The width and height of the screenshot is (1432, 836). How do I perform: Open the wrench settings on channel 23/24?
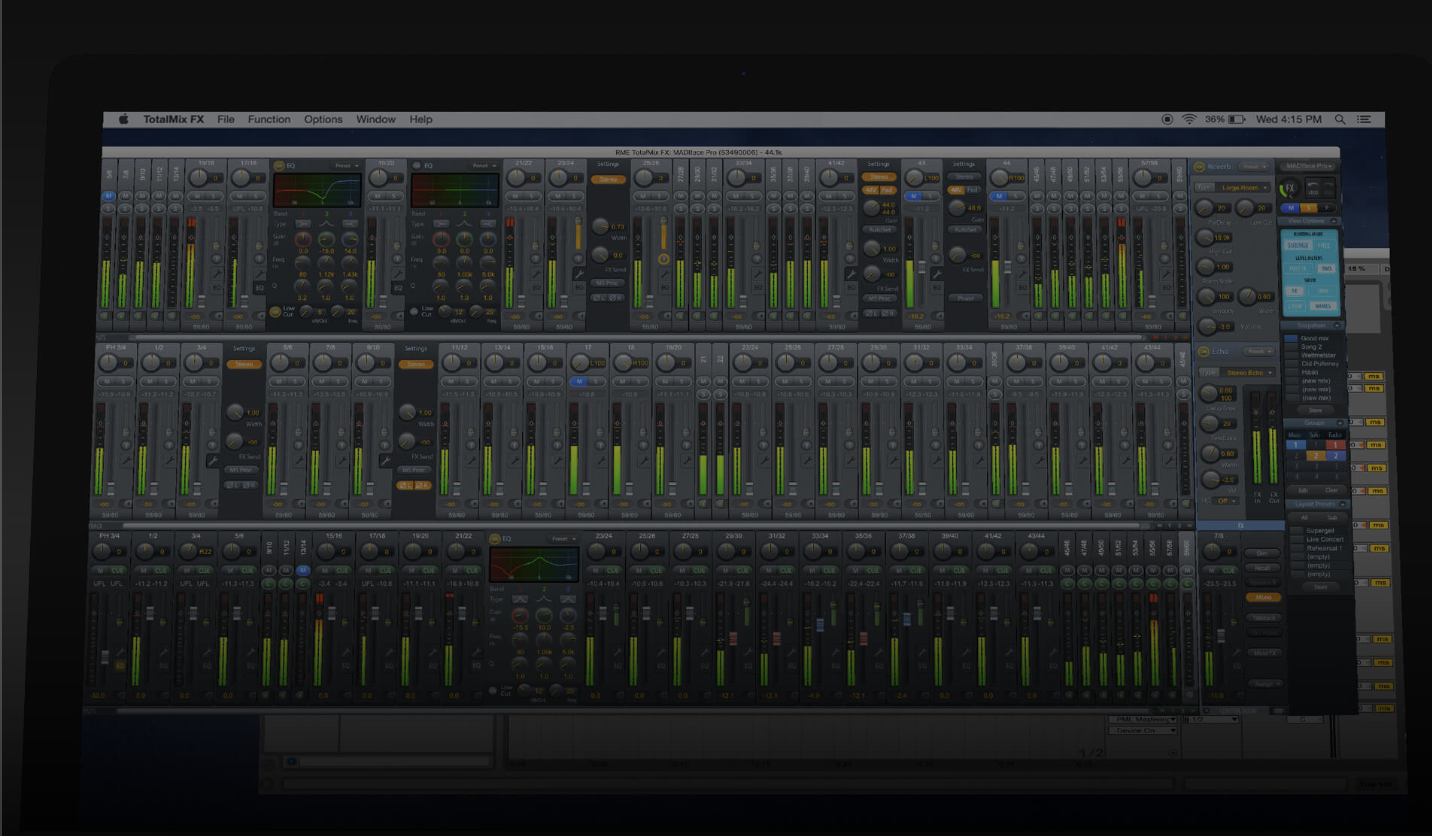point(578,273)
